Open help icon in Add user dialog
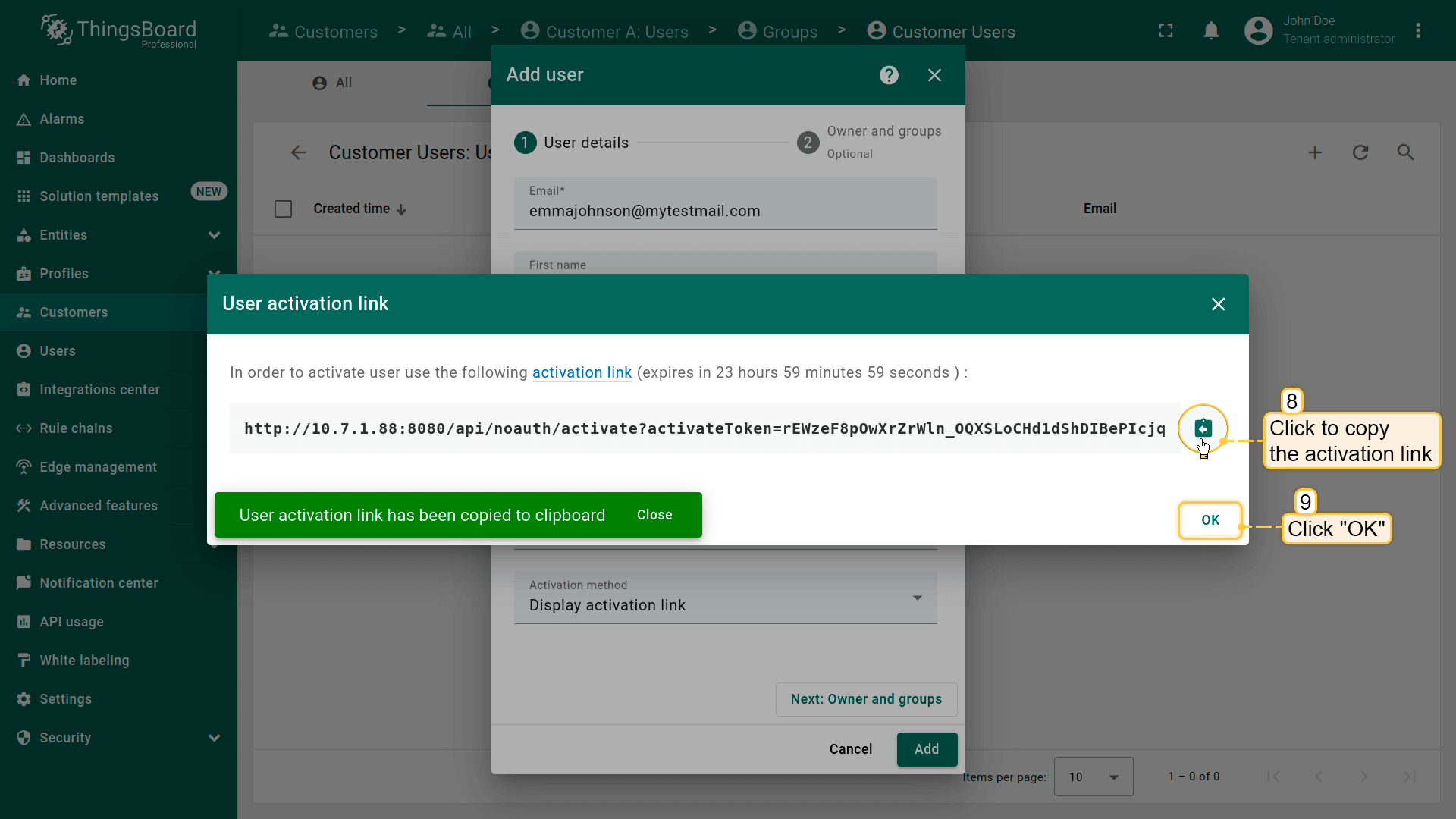The width and height of the screenshot is (1456, 819). tap(889, 75)
